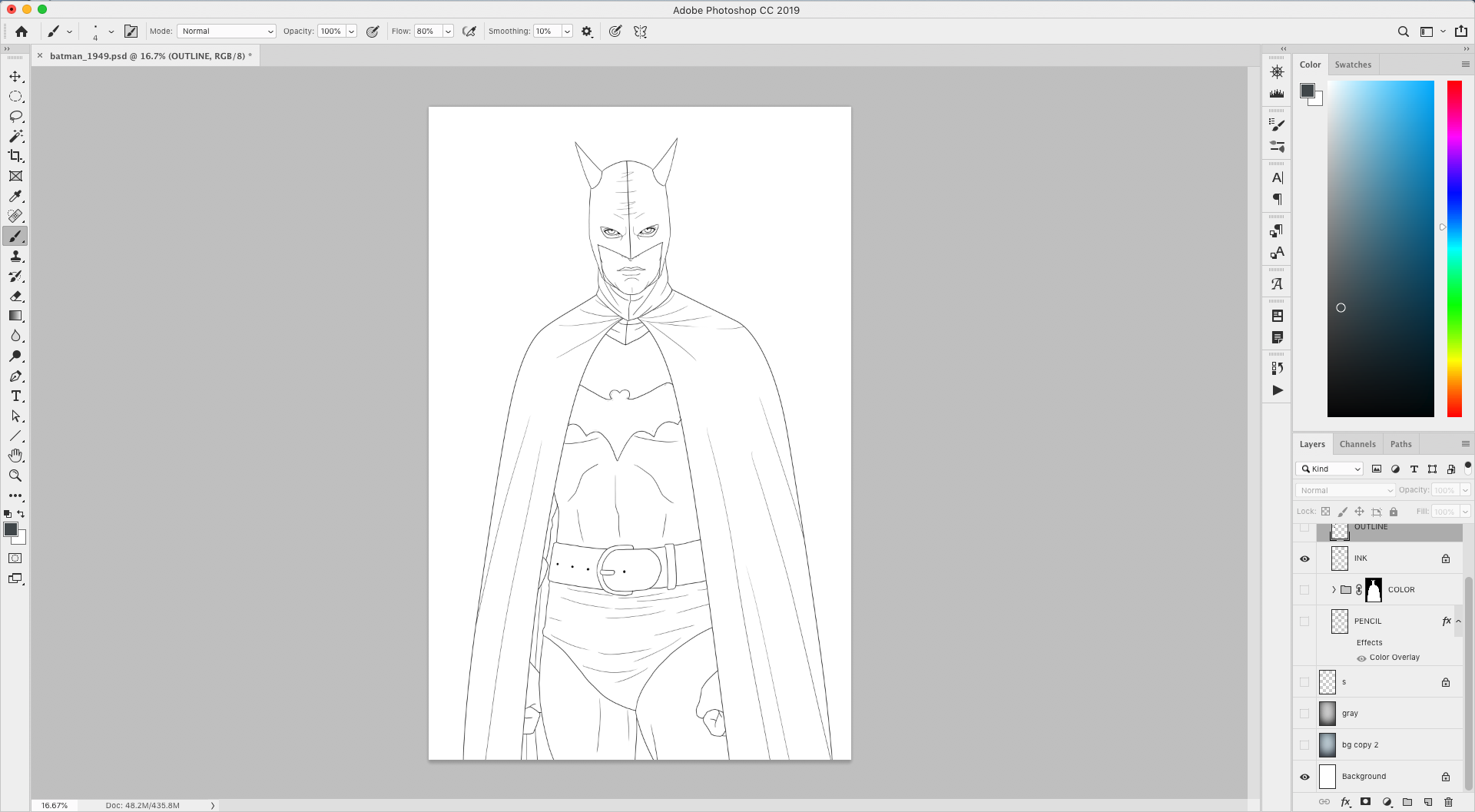Click the Home button in options bar
The width and height of the screenshot is (1475, 812).
22,31
